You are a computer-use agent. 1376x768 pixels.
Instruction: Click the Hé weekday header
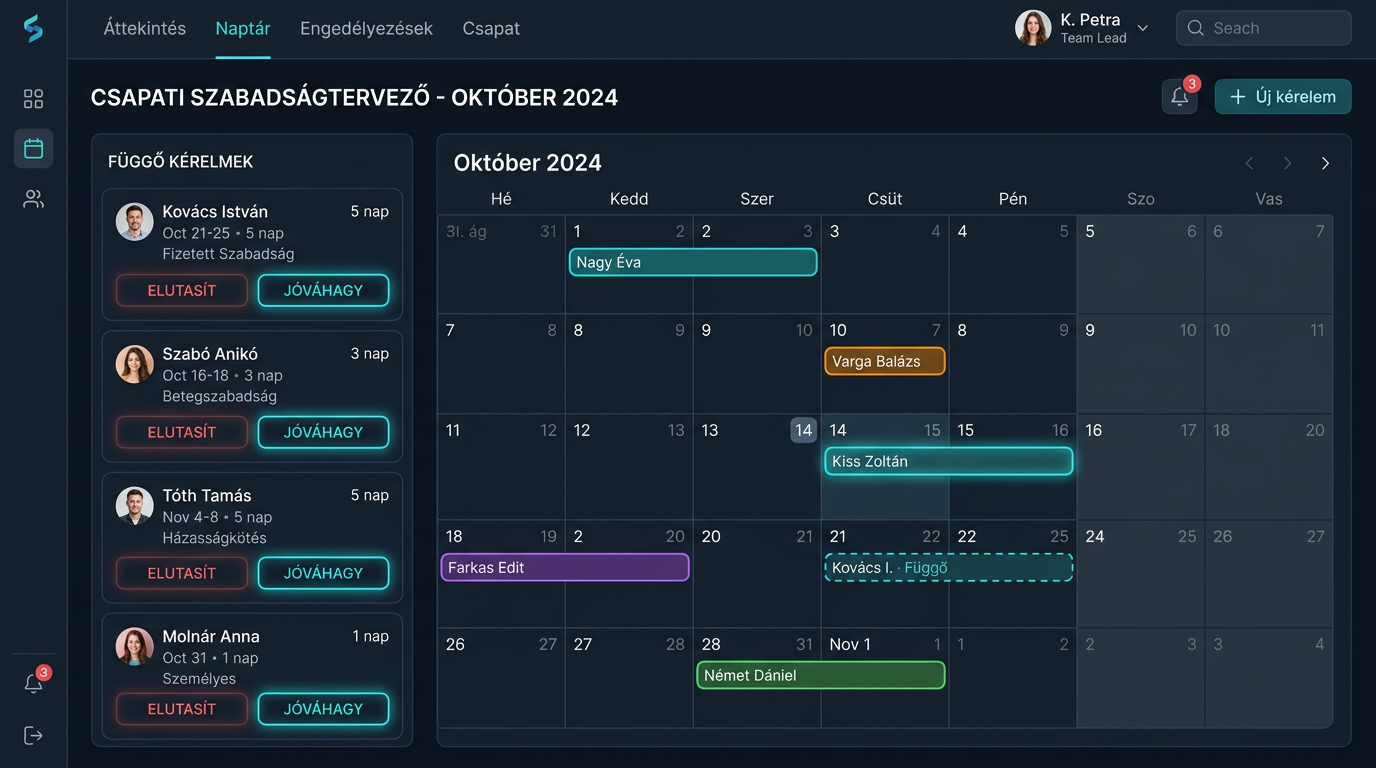[x=501, y=199]
